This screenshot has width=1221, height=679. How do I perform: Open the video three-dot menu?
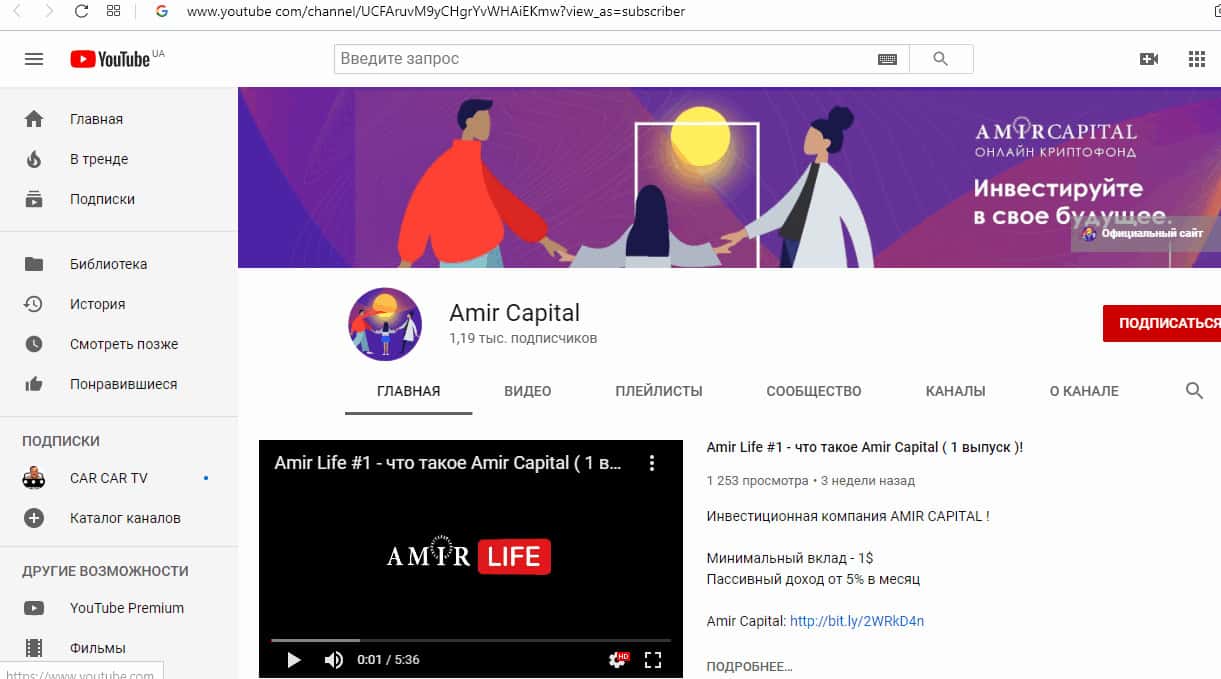tap(651, 463)
